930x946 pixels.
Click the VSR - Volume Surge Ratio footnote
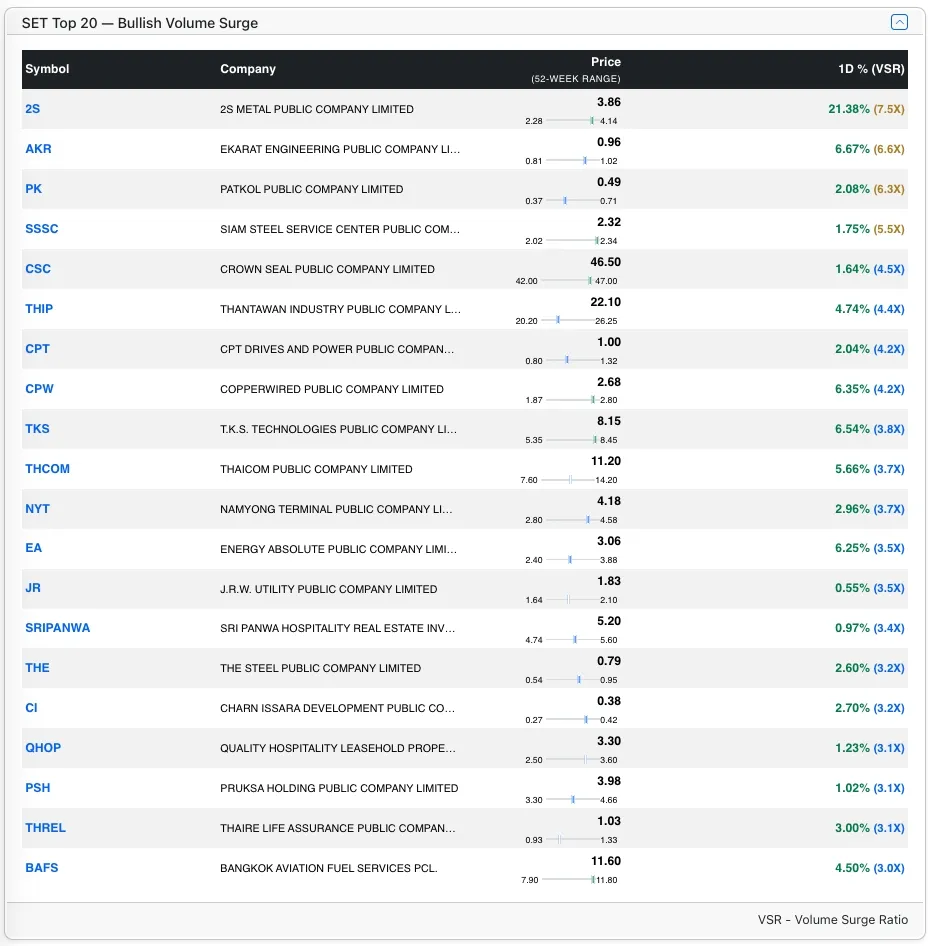832,919
